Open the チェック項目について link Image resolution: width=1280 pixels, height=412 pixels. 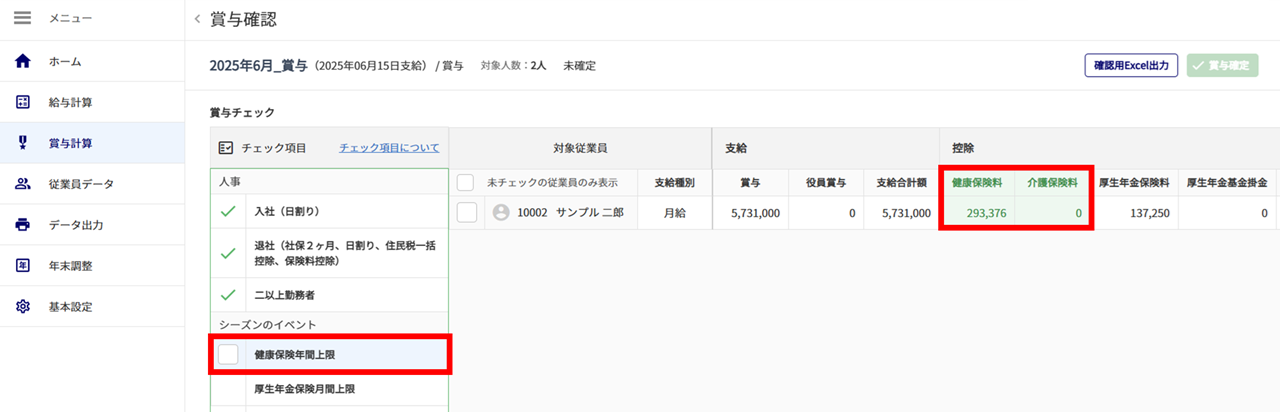click(389, 148)
